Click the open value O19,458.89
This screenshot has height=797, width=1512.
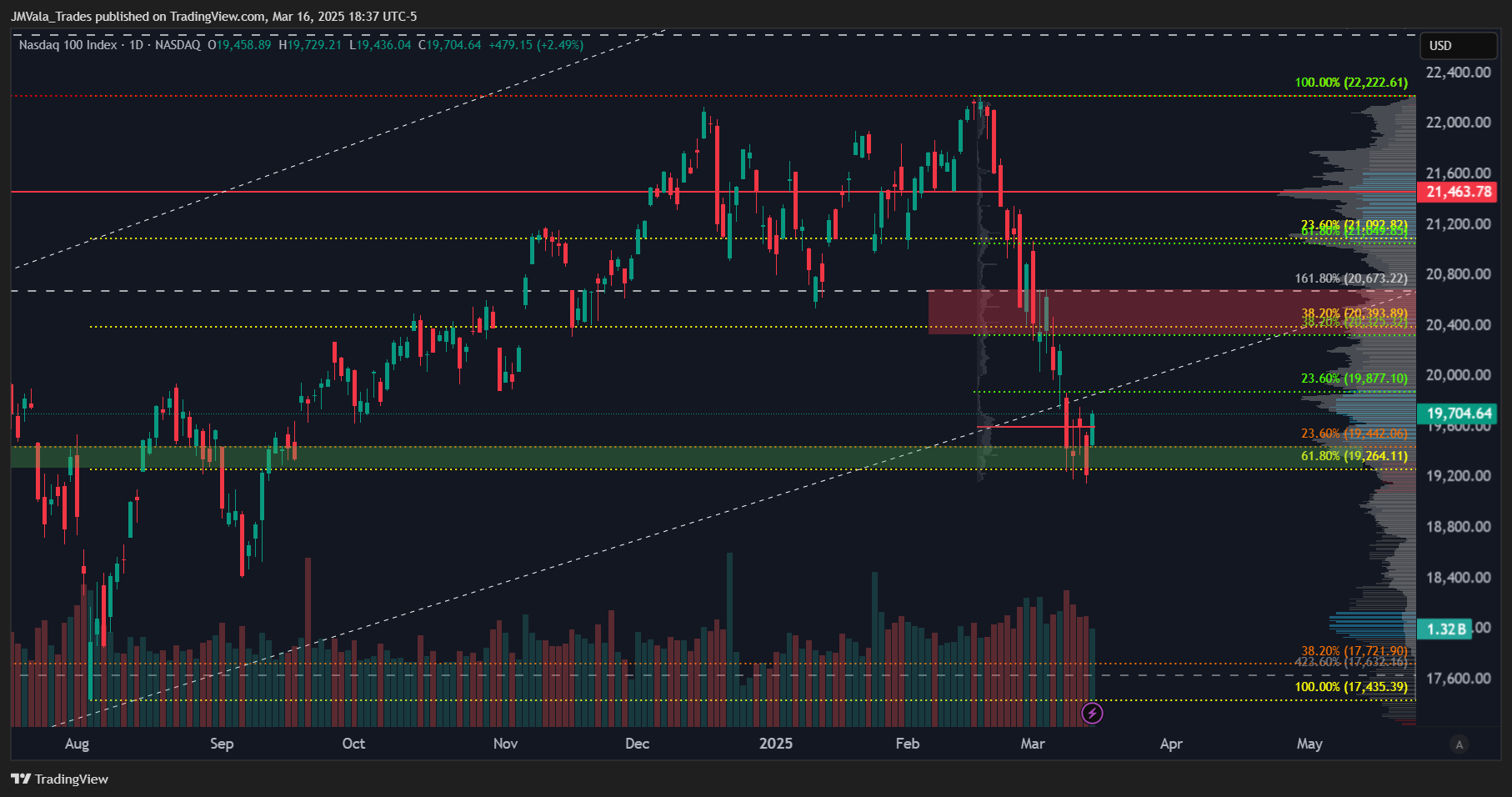click(x=239, y=45)
